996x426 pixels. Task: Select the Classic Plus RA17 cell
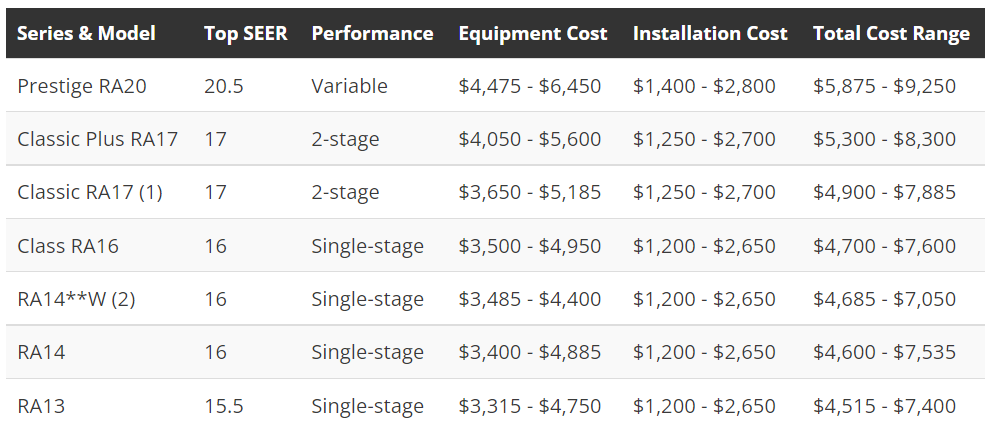pyautogui.click(x=97, y=139)
